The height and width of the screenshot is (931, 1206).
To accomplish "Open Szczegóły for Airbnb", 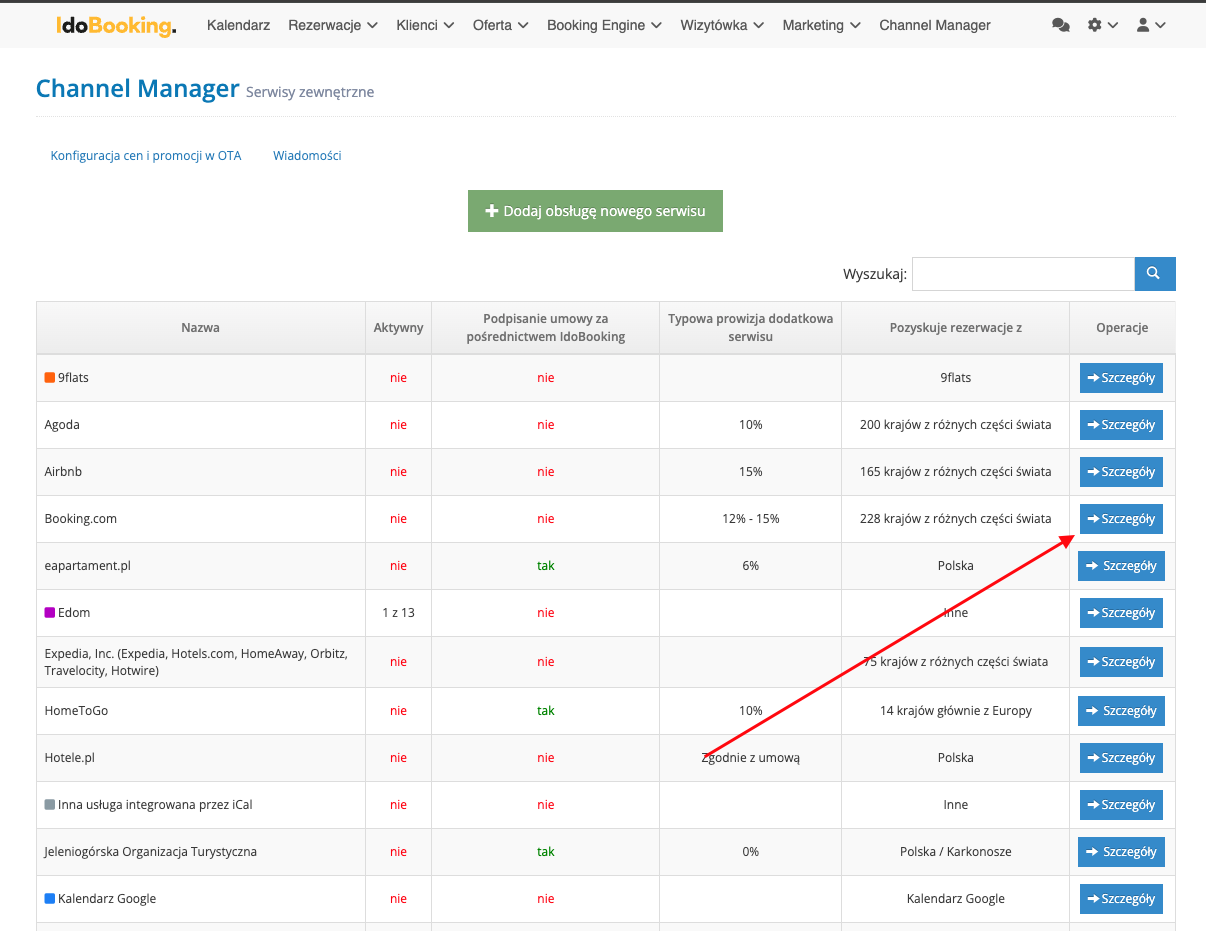I will [1121, 472].
